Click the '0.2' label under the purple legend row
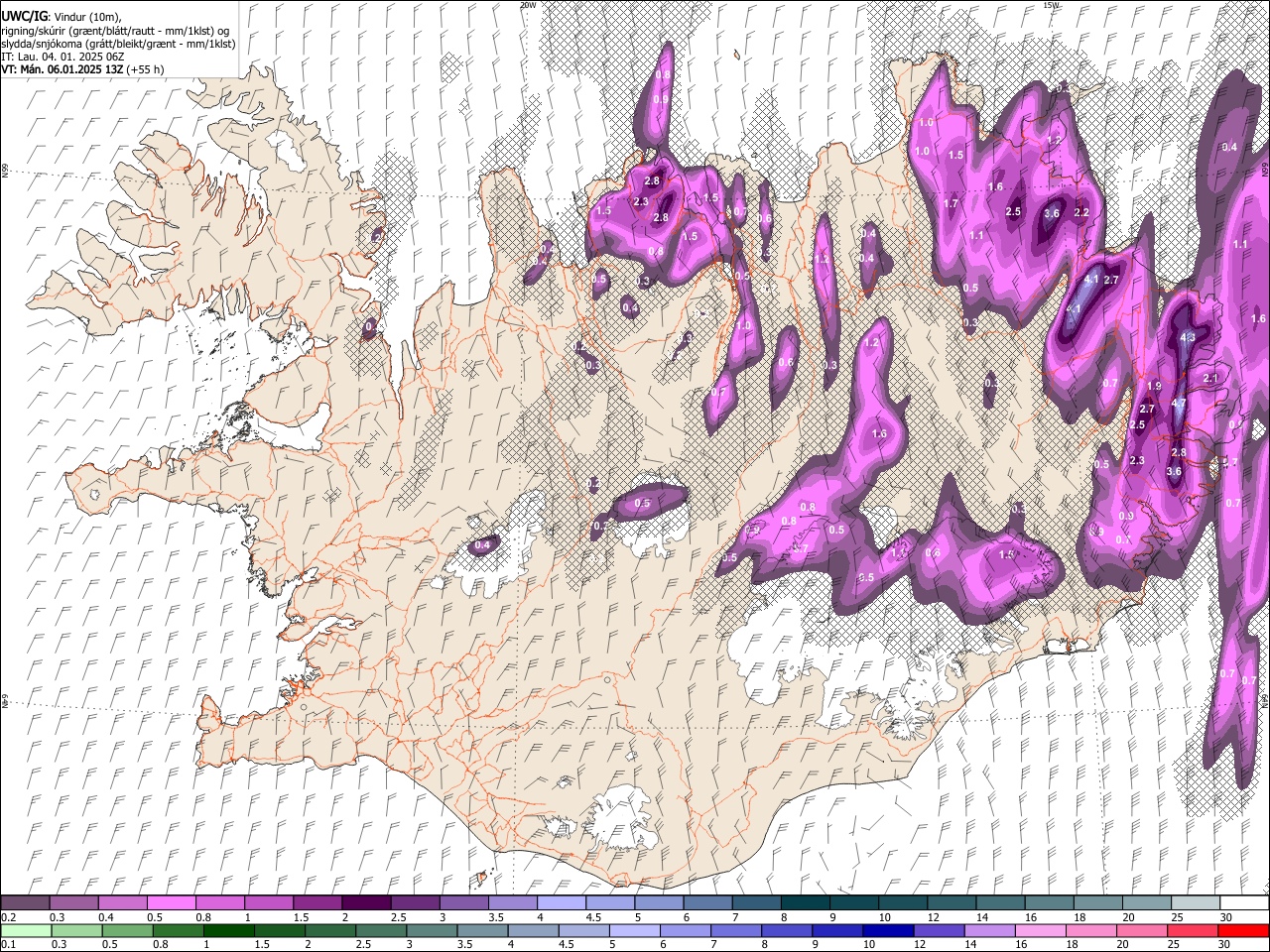The height and width of the screenshot is (952, 1270). coord(8,917)
